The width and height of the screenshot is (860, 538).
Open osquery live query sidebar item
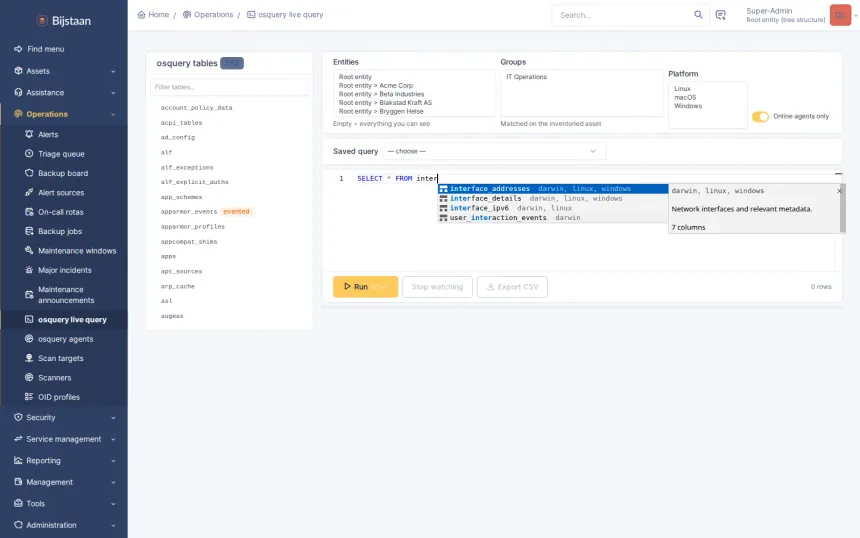[x=64, y=319]
